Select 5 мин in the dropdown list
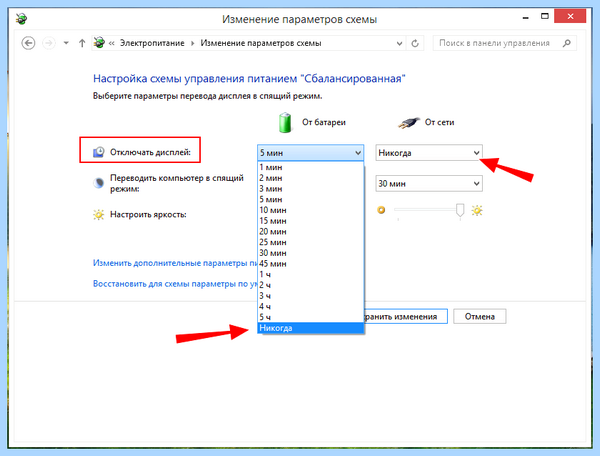 click(310, 199)
